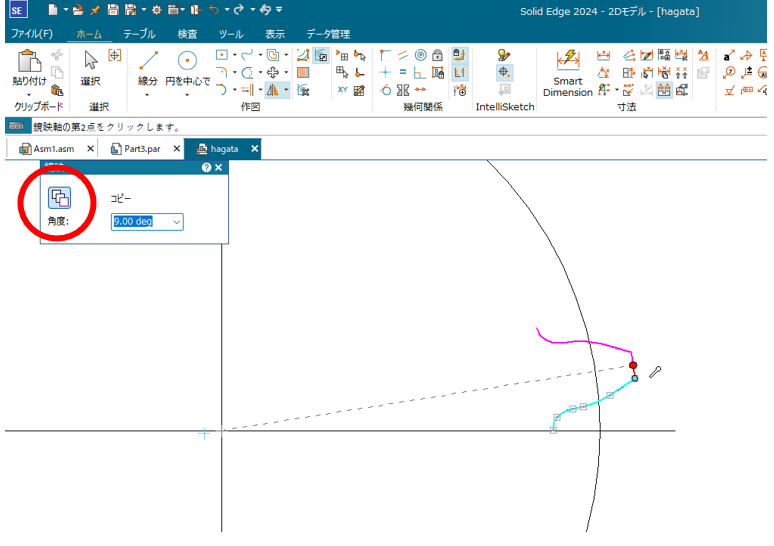Close the Asm1.asm tab
The image size is (774, 546).
tap(90, 149)
